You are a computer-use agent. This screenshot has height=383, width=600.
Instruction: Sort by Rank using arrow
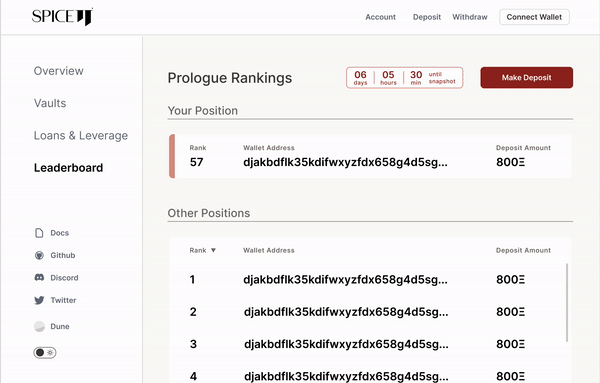(x=214, y=250)
